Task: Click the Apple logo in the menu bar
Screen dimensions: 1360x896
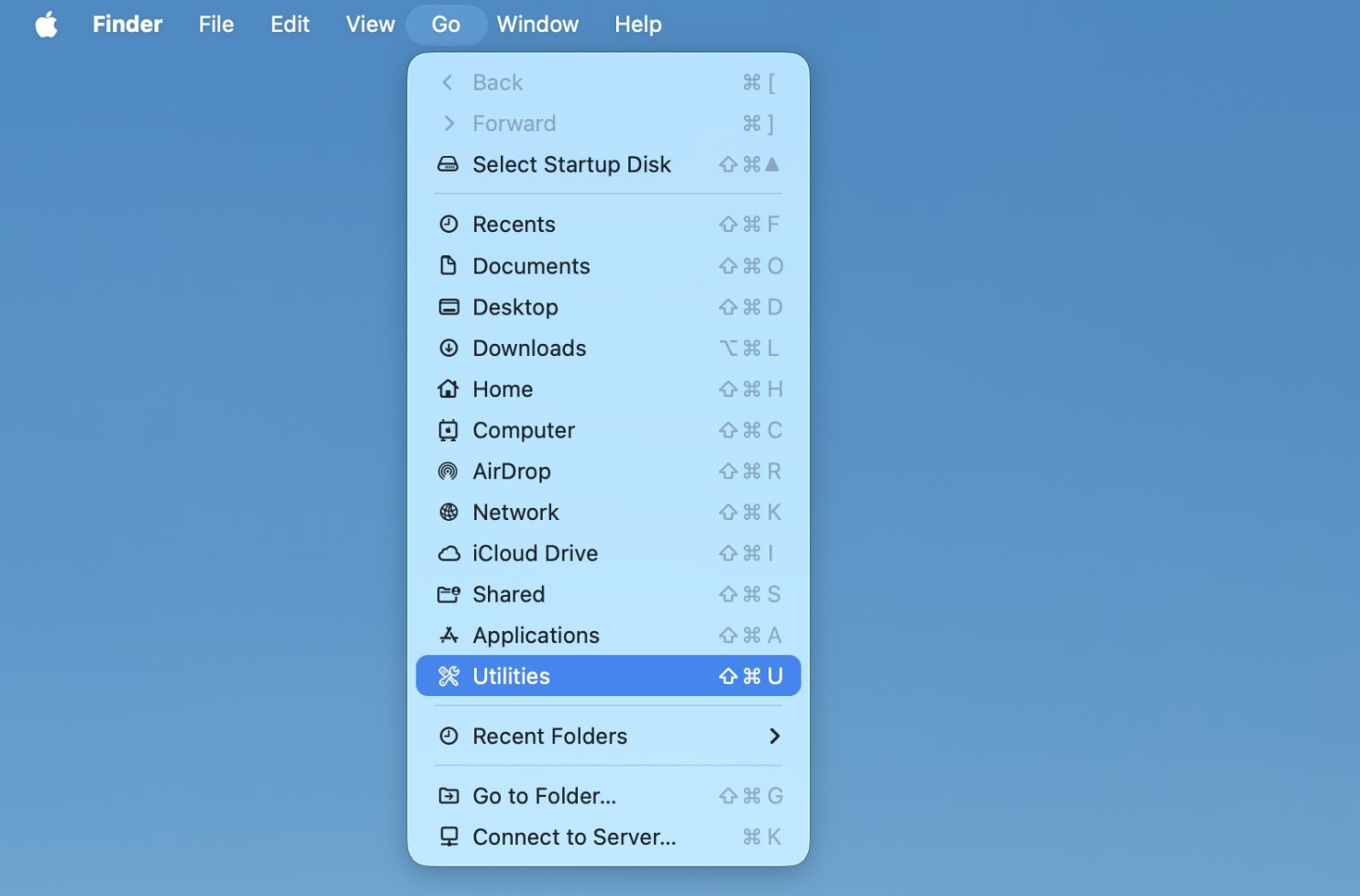Action: [45, 24]
